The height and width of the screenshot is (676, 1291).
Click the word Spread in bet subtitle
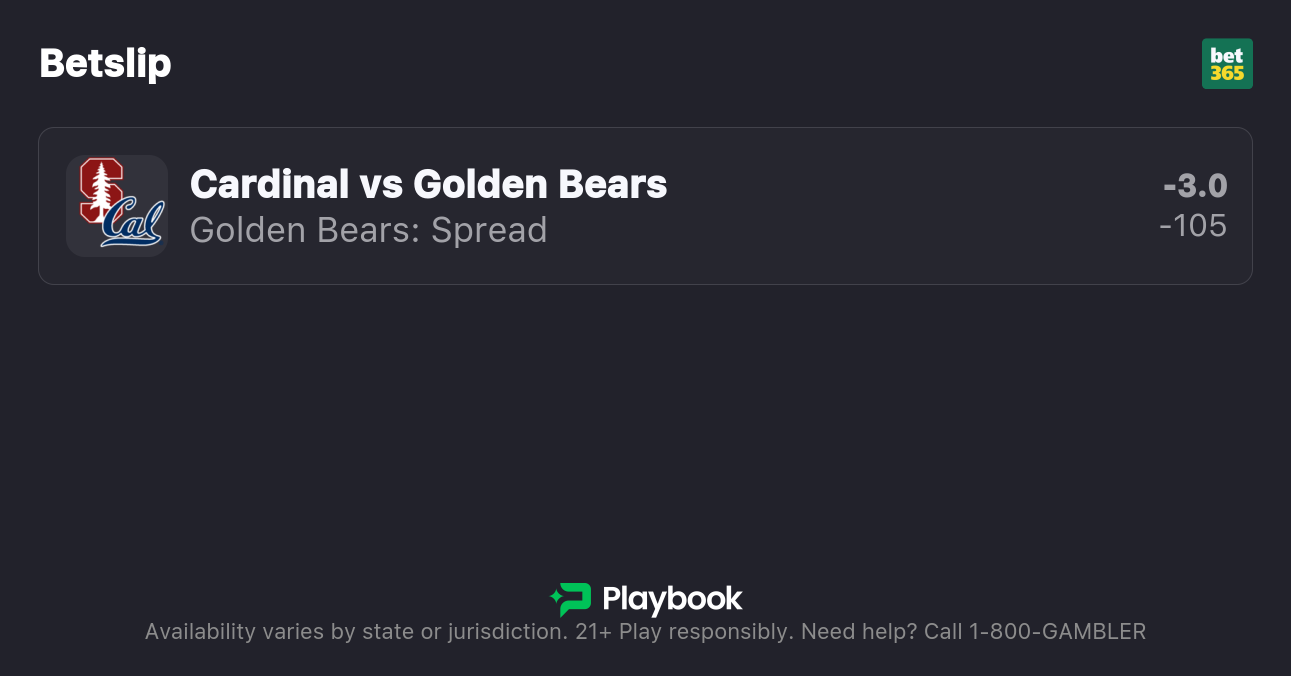point(489,230)
